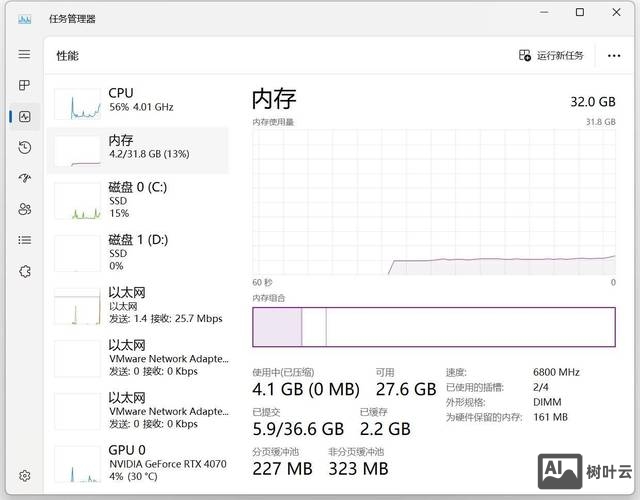
Task: Click the 2.2 GB cached value
Action: 385,429
